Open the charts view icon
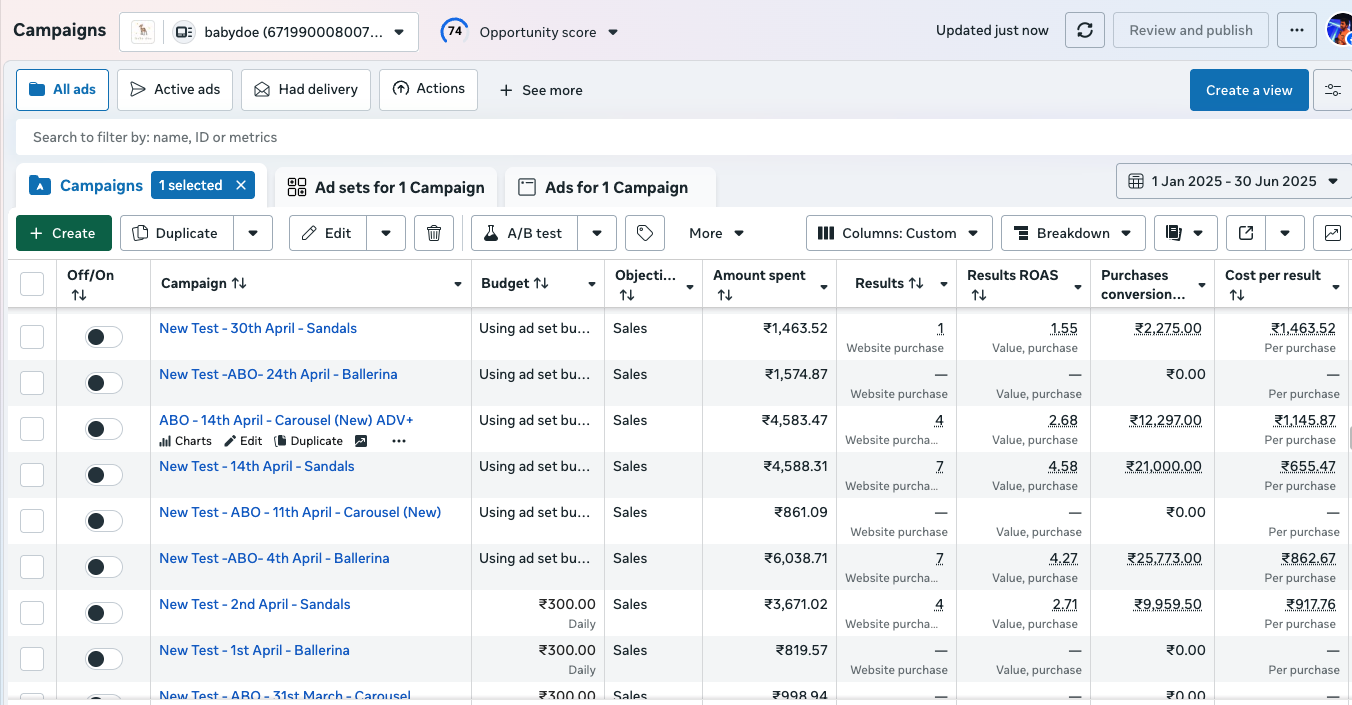Image resolution: width=1352 pixels, height=705 pixels. [x=1333, y=233]
